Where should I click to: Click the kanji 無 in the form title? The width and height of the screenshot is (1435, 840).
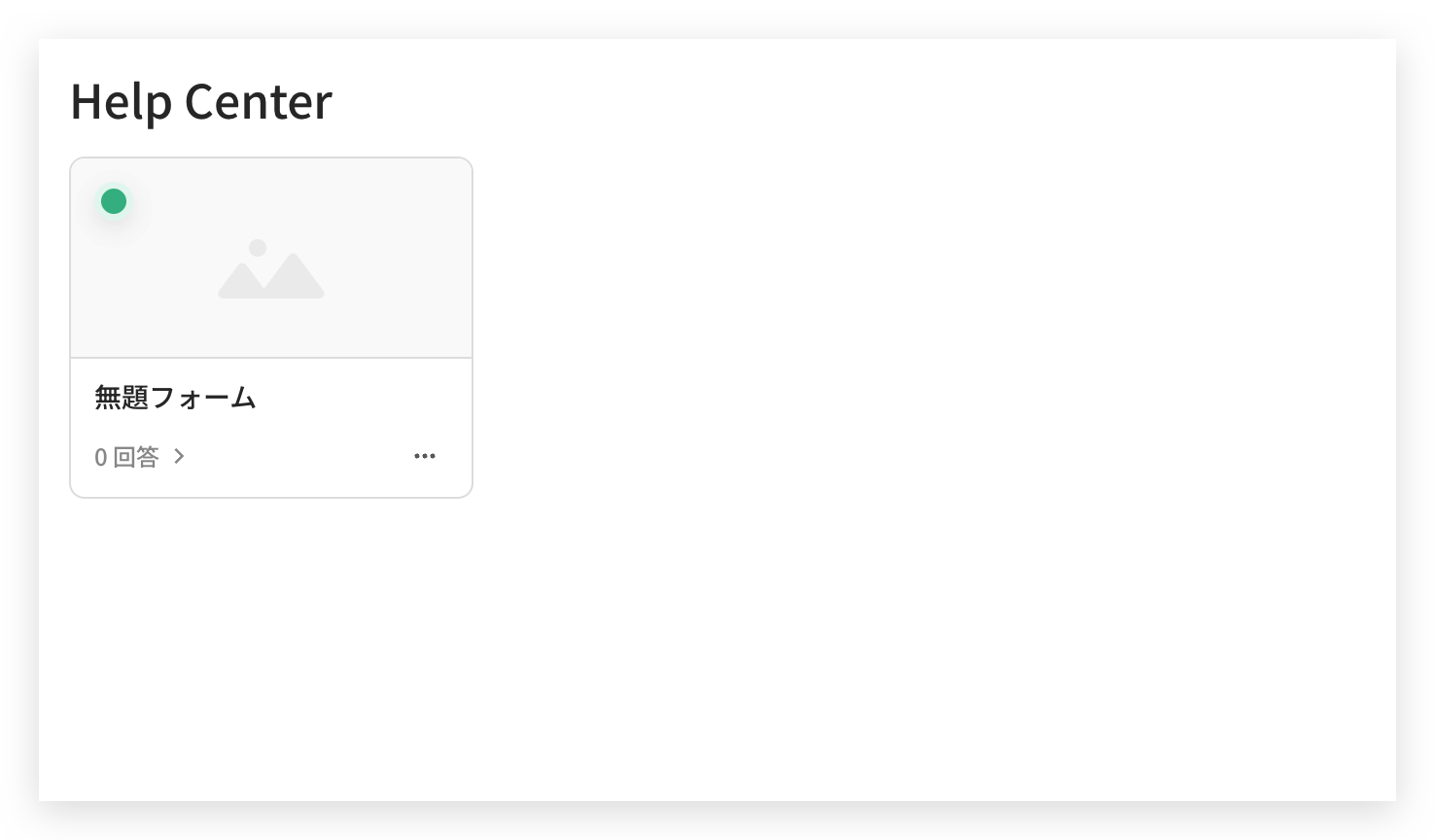coord(108,398)
